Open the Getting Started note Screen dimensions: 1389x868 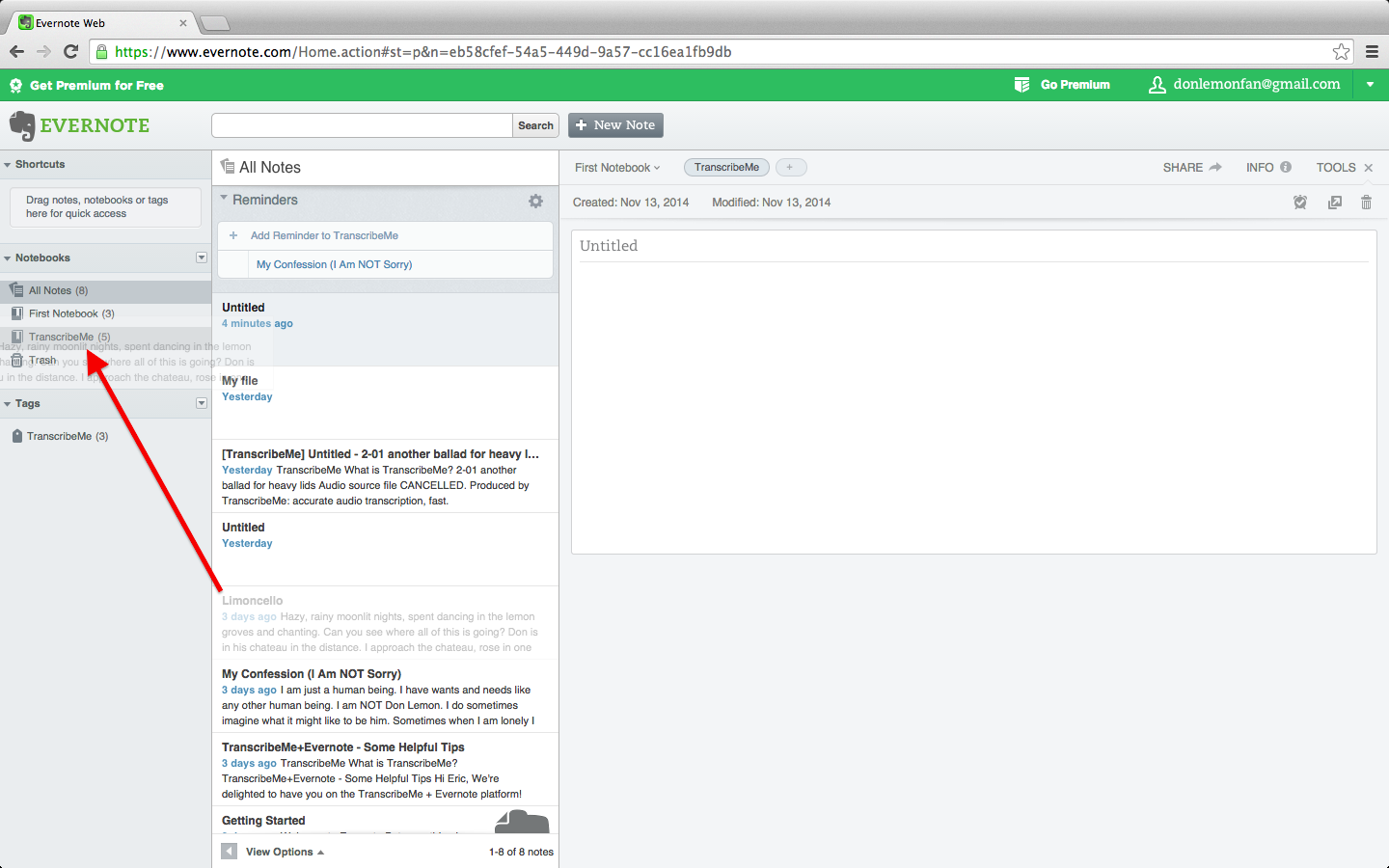pyautogui.click(x=385, y=821)
